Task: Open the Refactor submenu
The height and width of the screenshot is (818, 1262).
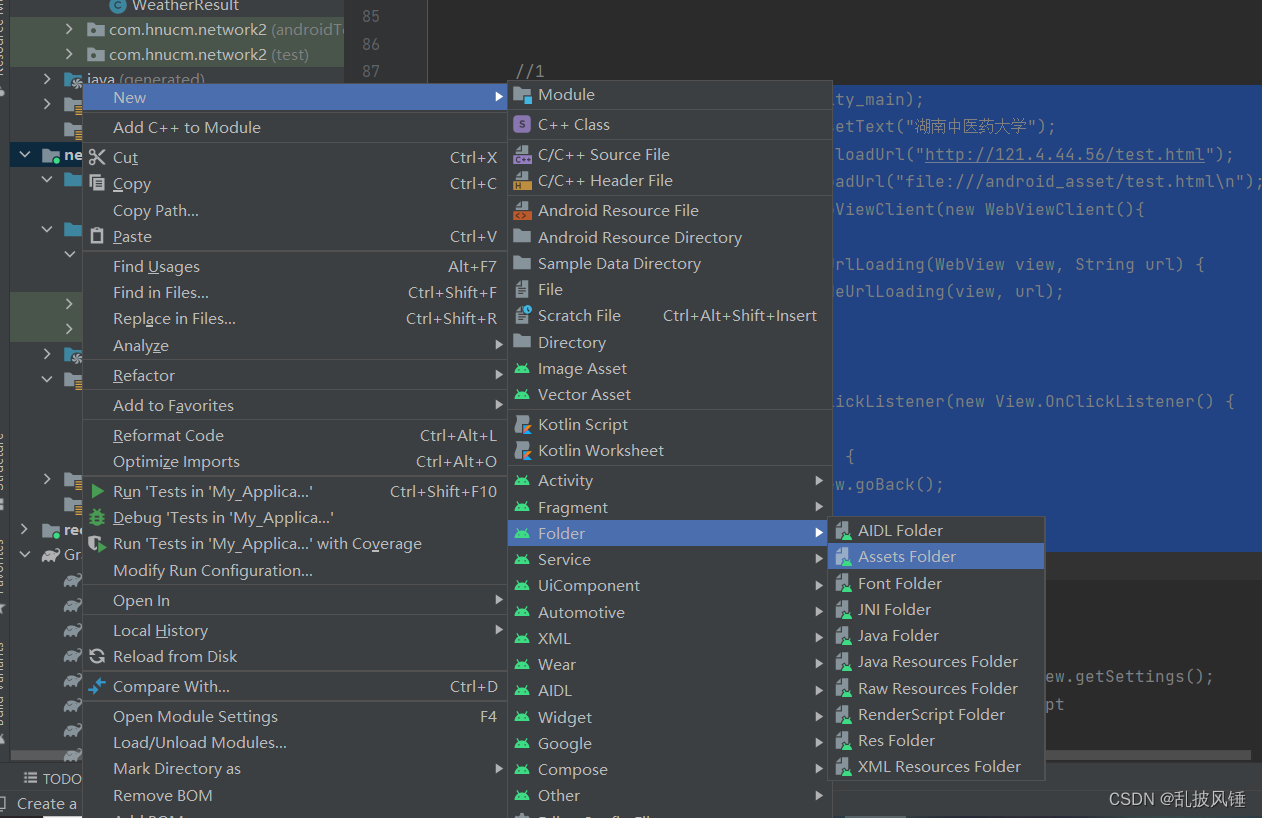Action: 295,376
